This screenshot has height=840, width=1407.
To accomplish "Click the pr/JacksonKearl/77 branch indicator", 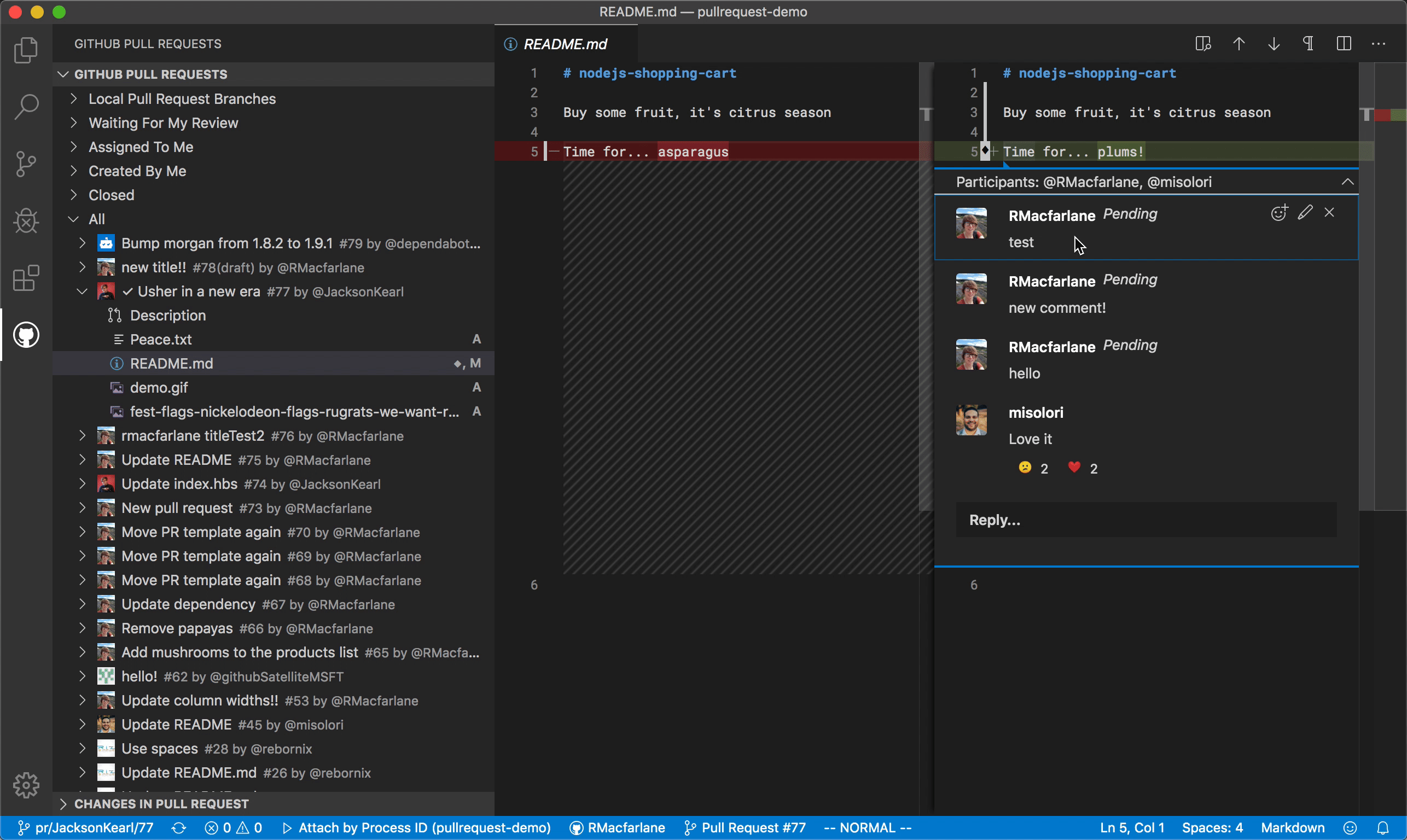I will pyautogui.click(x=85, y=827).
